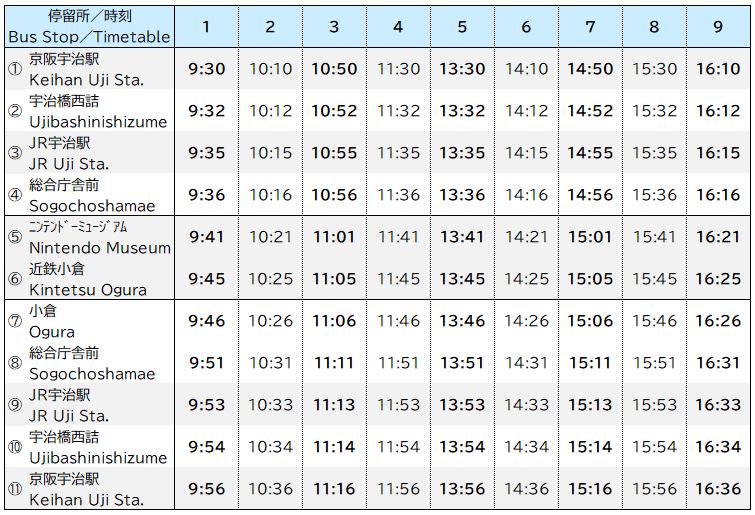Viewport: 755px width, 515px height.
Task: Select the 11:45 Kintetsu Ogura time
Action: (x=398, y=279)
